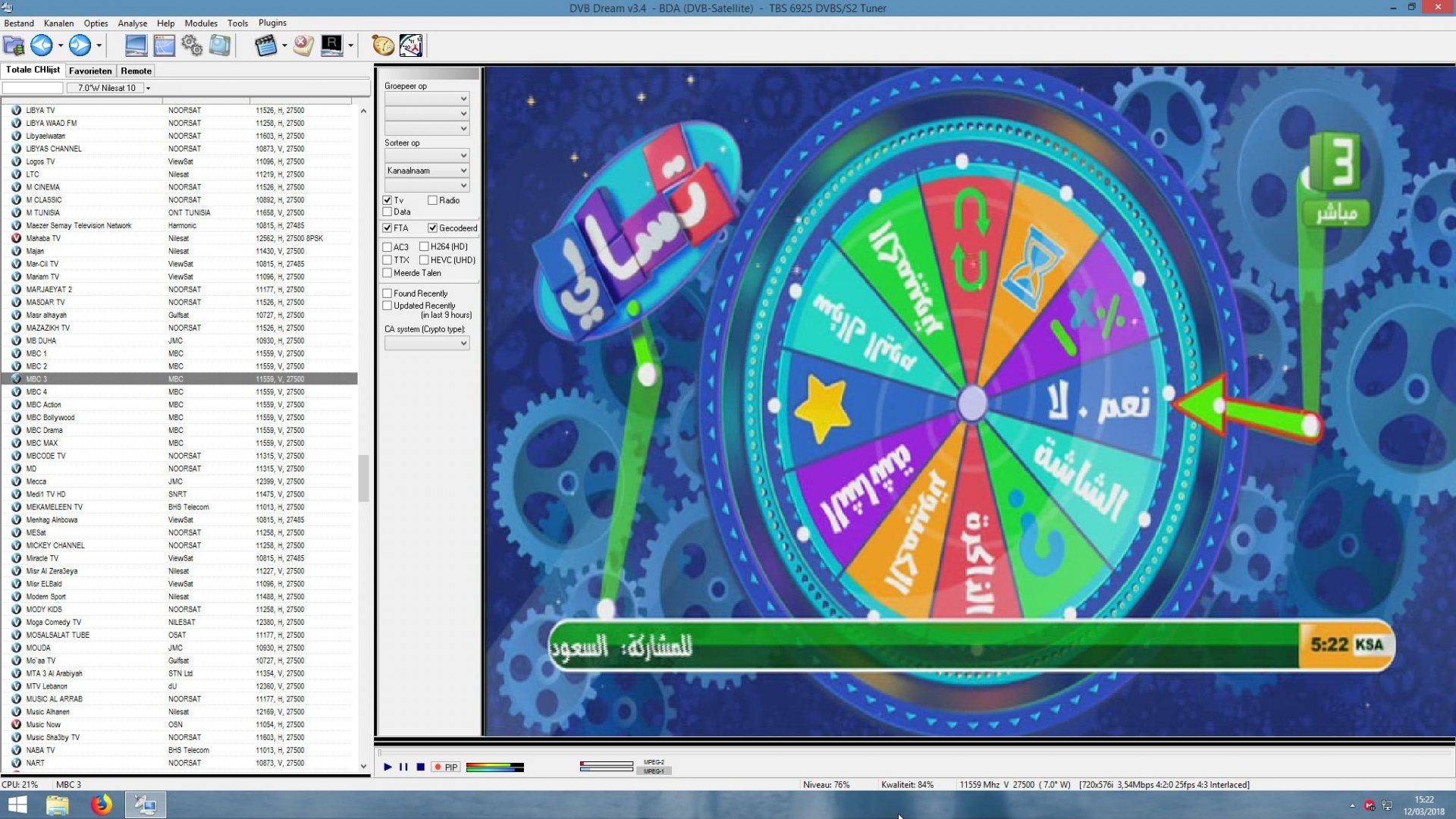Enable the Radio filter checkbox
This screenshot has height=819, width=1456.
coord(433,200)
